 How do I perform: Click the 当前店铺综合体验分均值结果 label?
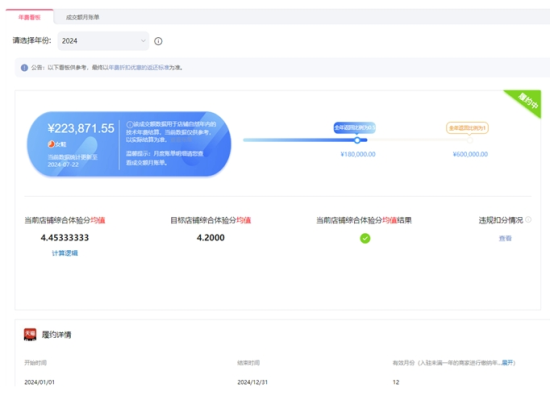click(x=364, y=220)
